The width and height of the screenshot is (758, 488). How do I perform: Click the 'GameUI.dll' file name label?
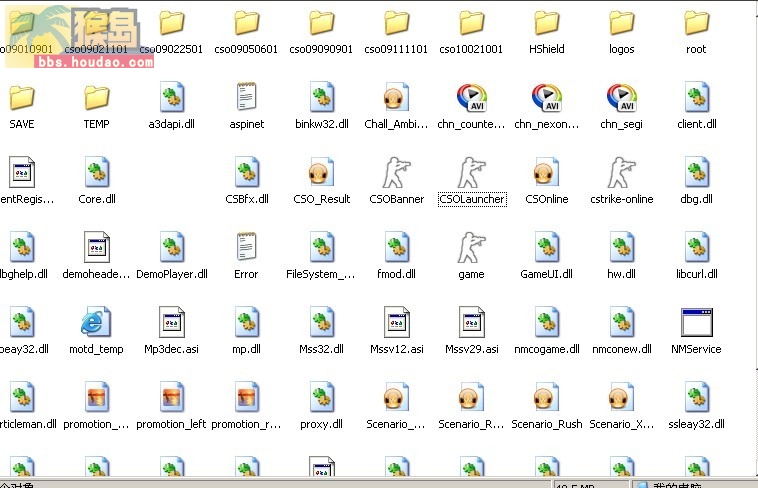(546, 274)
